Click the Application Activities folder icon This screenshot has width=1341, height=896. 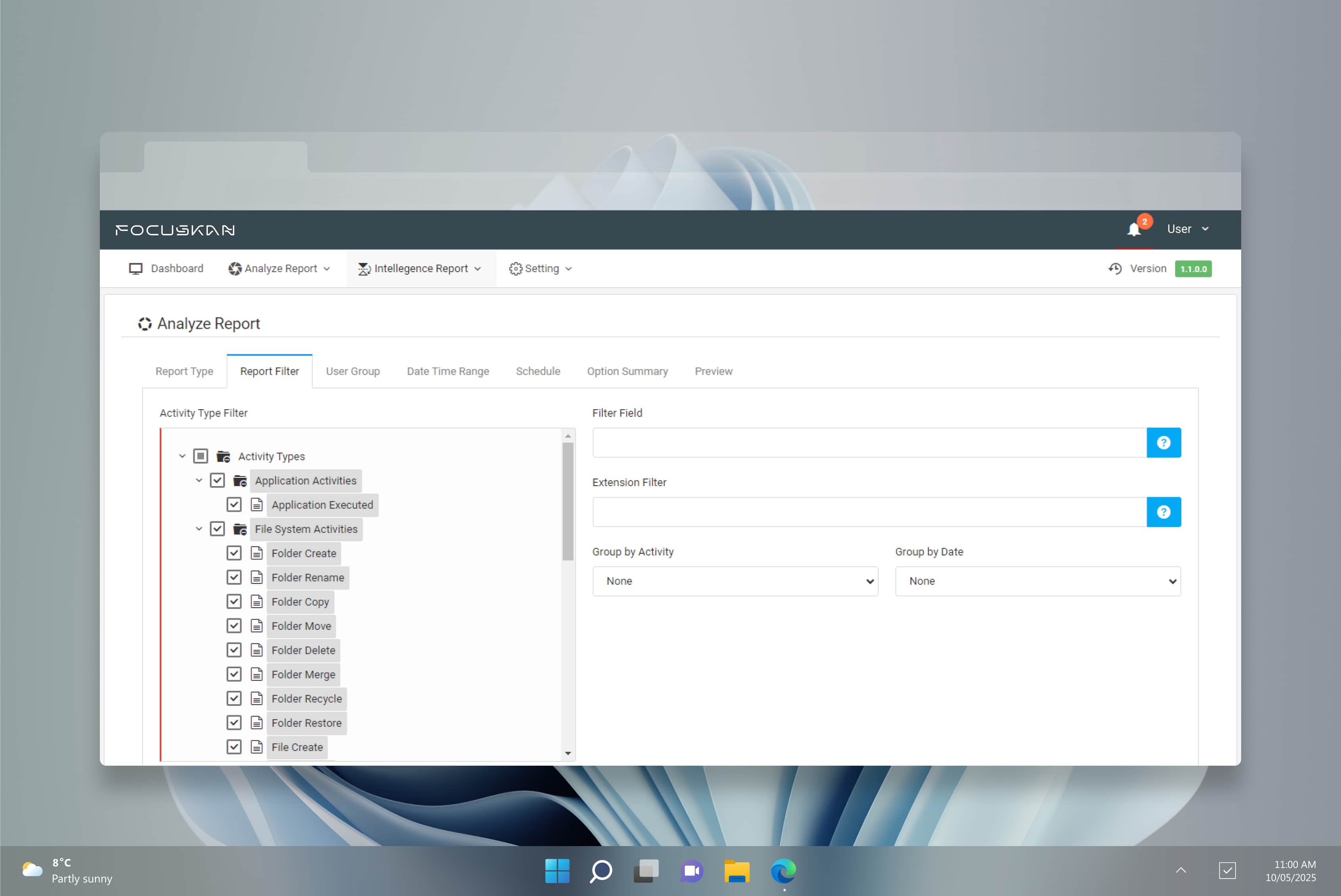pyautogui.click(x=240, y=480)
